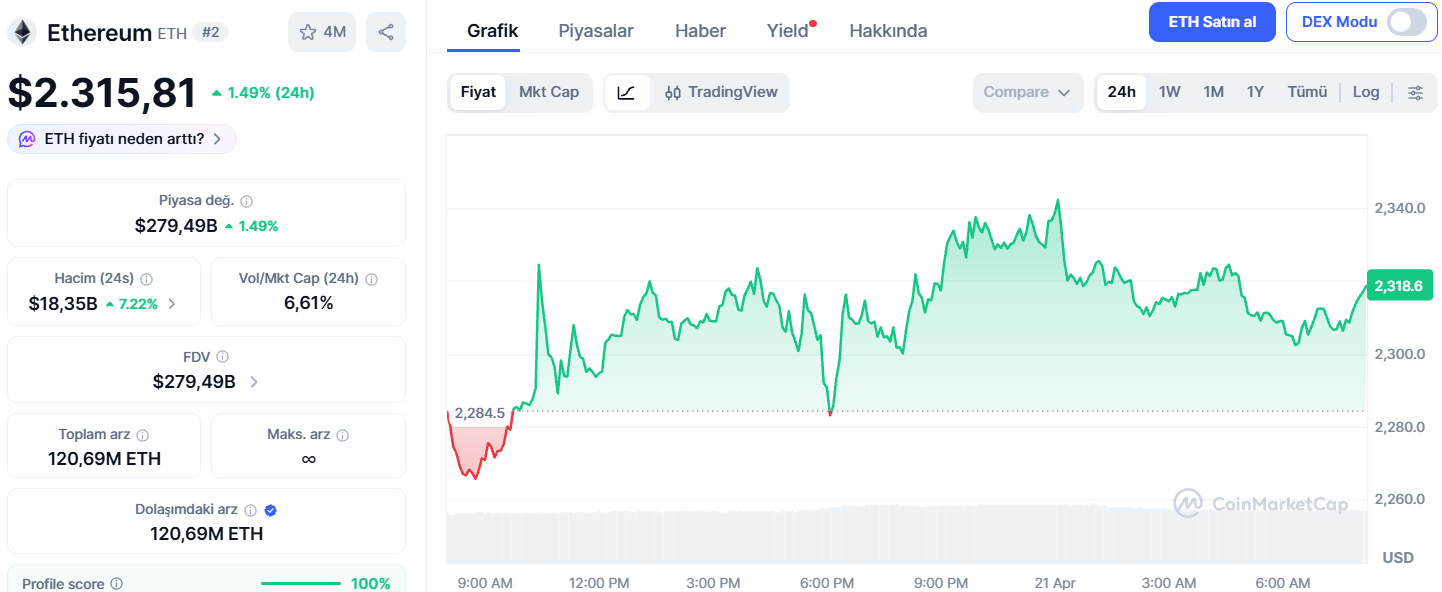Image resolution: width=1442 pixels, height=592 pixels.
Task: Set chart range to 1Y
Action: 1256,92
